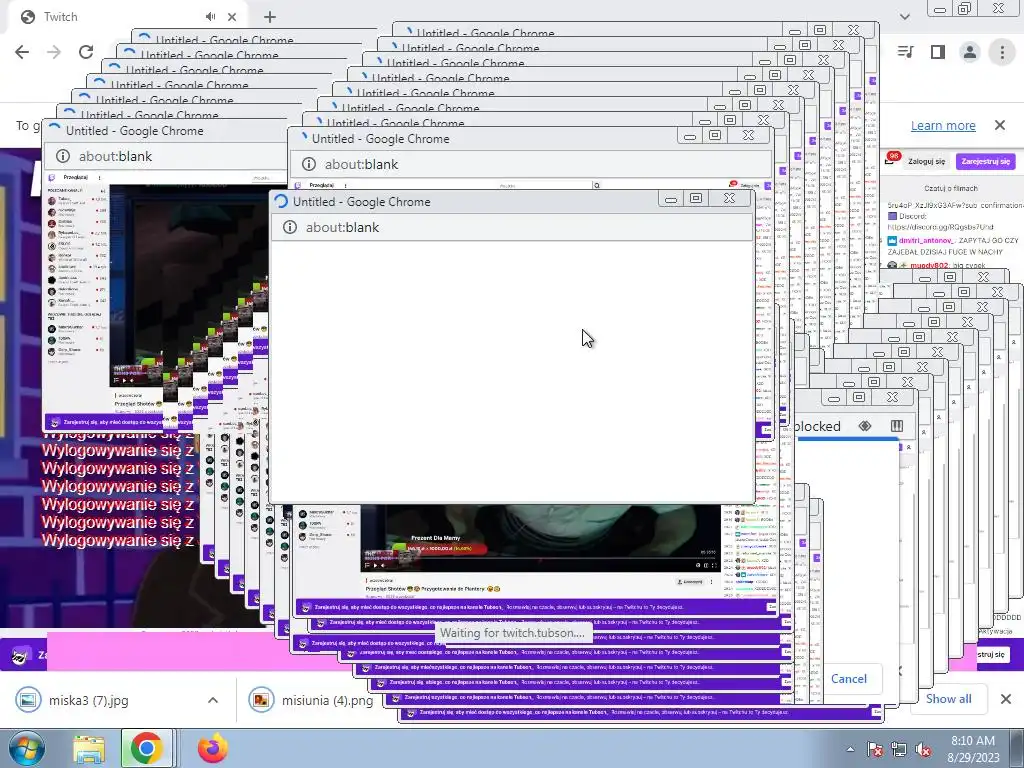The image size is (1024, 768).
Task: View site info icon in the middle popup window
Action: [309, 164]
